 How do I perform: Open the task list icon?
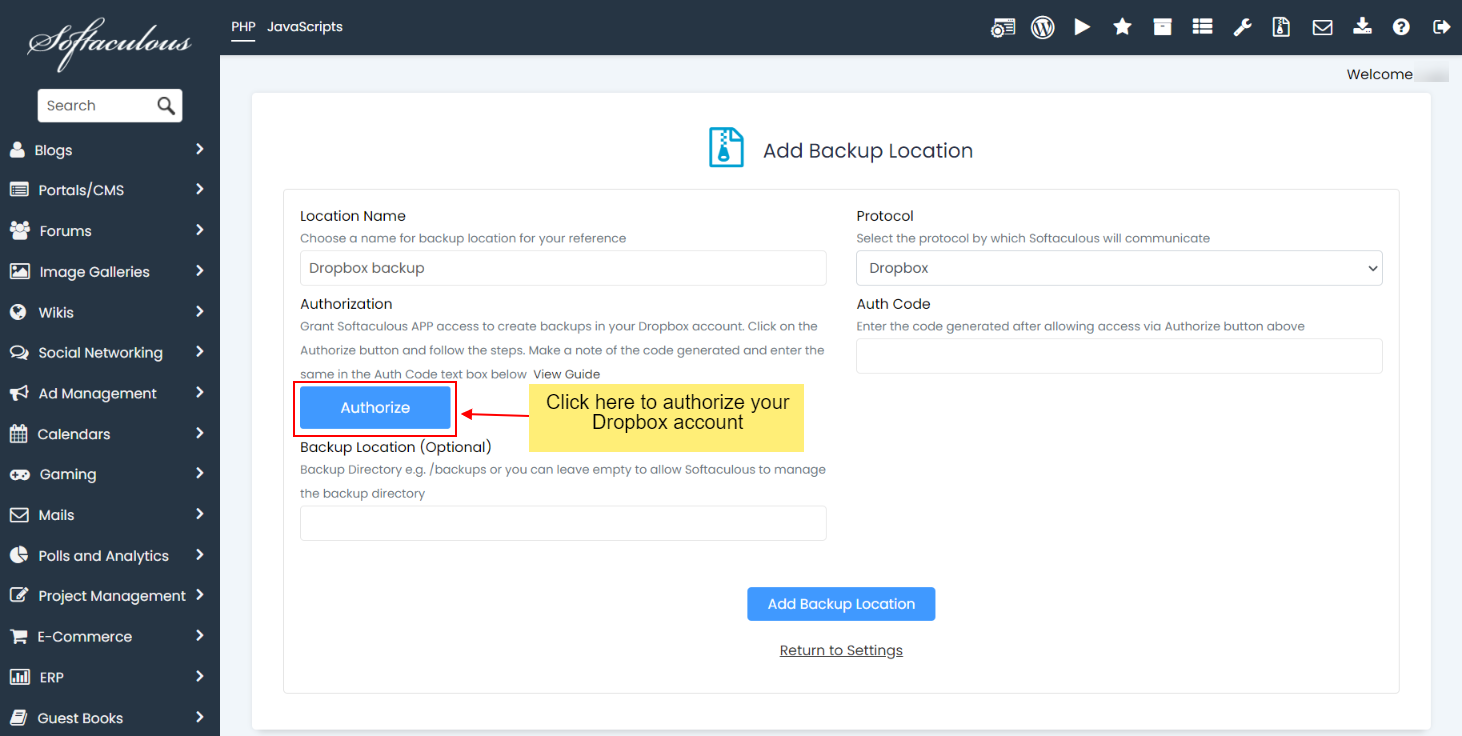point(1202,27)
